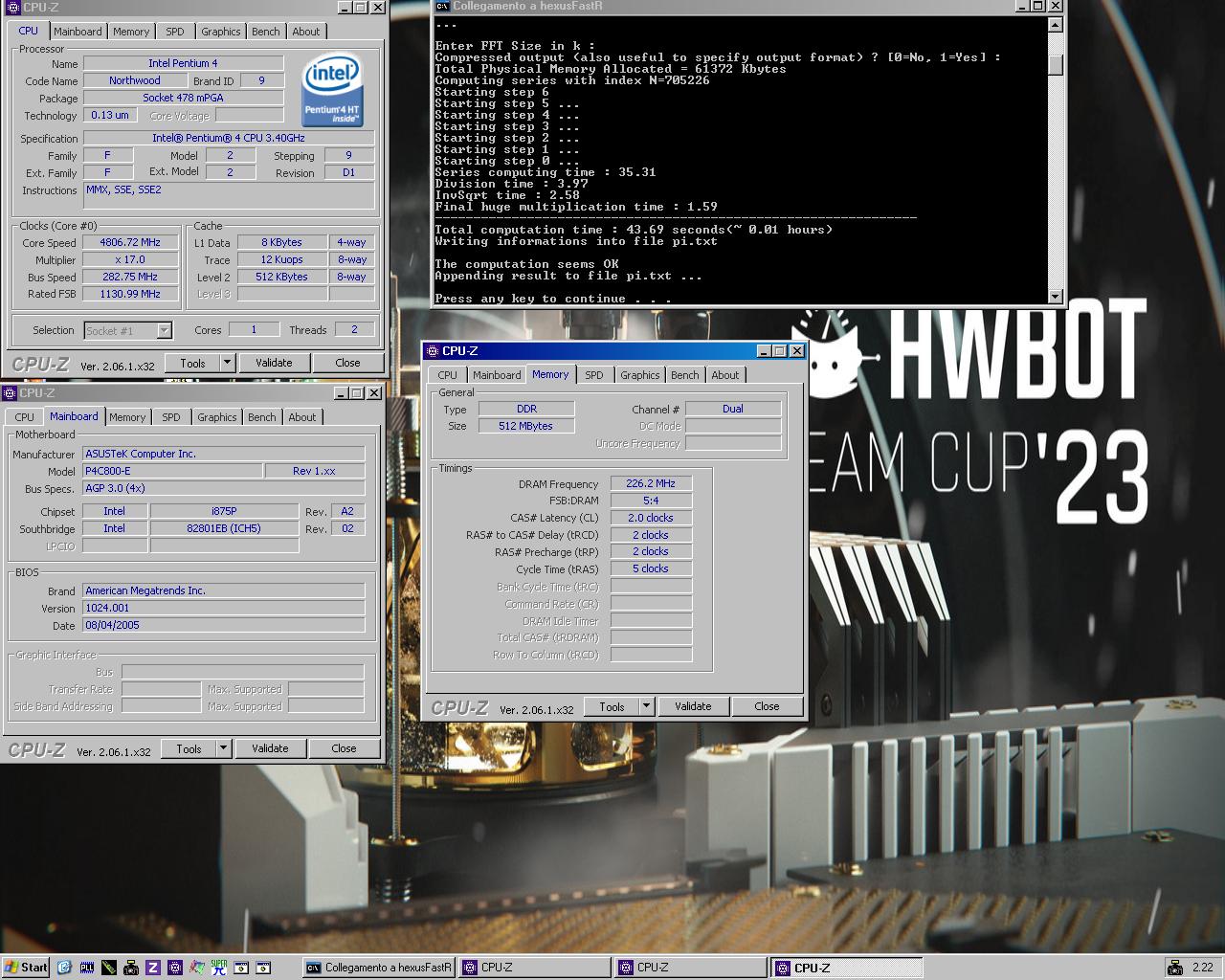Open Mainboard tab in top CPU-Z window
Image resolution: width=1225 pixels, height=980 pixels.
pos(78,32)
